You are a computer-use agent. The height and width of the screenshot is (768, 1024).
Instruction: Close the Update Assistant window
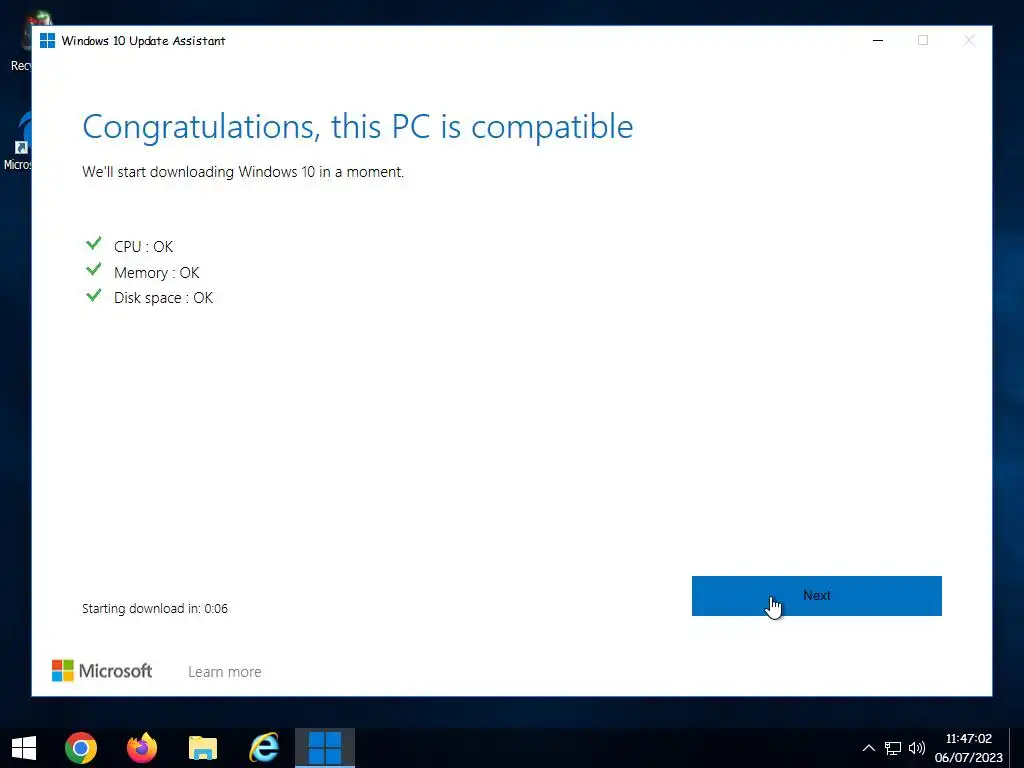[x=969, y=40]
